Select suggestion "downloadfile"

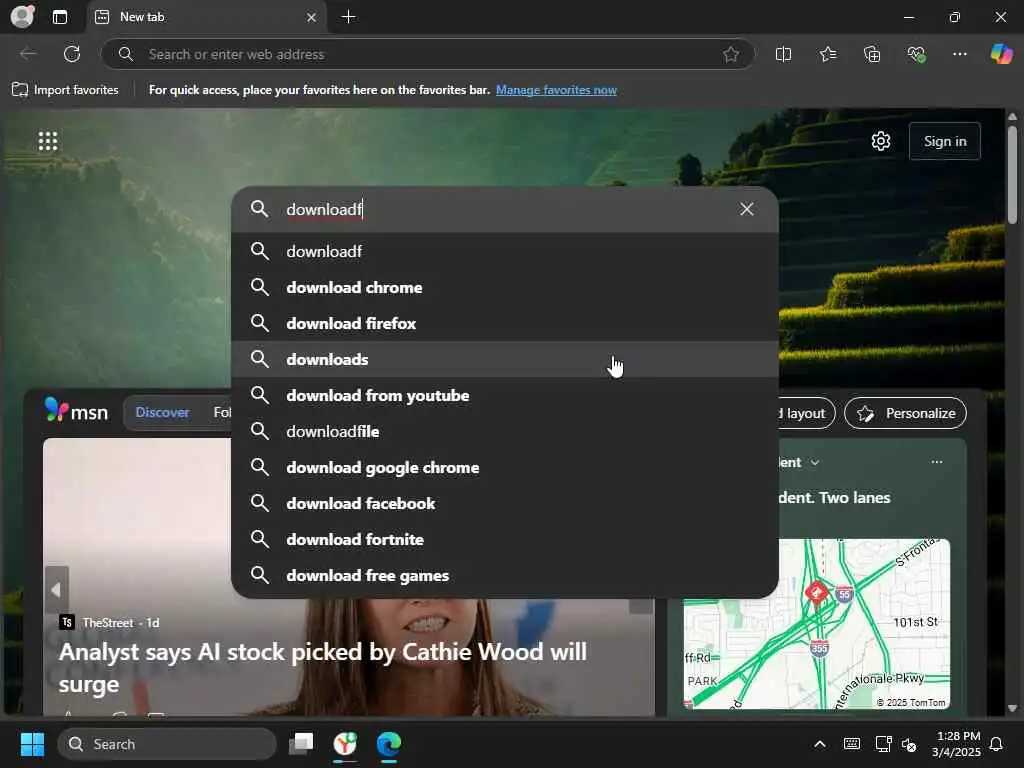[505, 431]
